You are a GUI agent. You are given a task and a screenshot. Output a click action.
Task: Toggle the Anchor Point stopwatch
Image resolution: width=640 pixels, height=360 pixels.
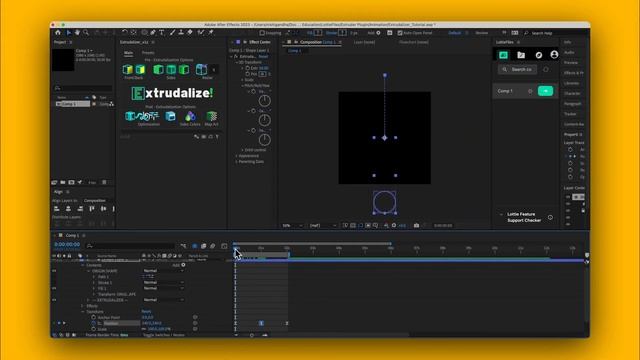click(93, 317)
